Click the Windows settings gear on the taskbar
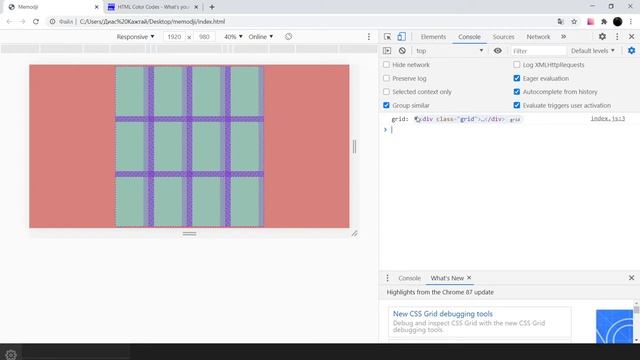Image resolution: width=640 pixels, height=360 pixels. pos(11,354)
